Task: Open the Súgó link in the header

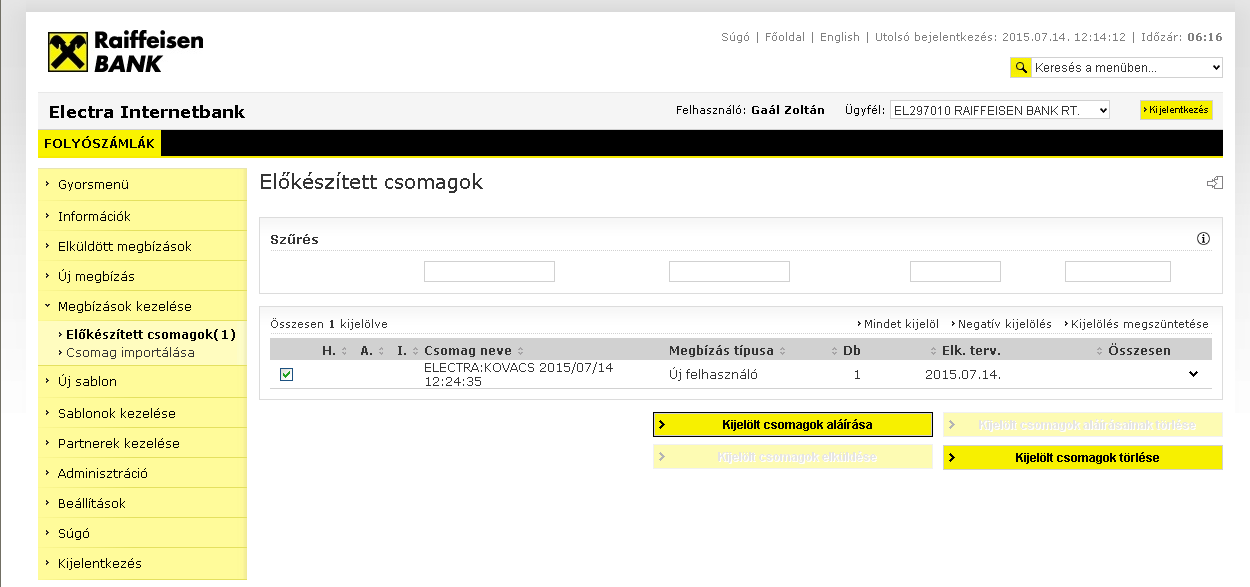Action: tap(735, 37)
